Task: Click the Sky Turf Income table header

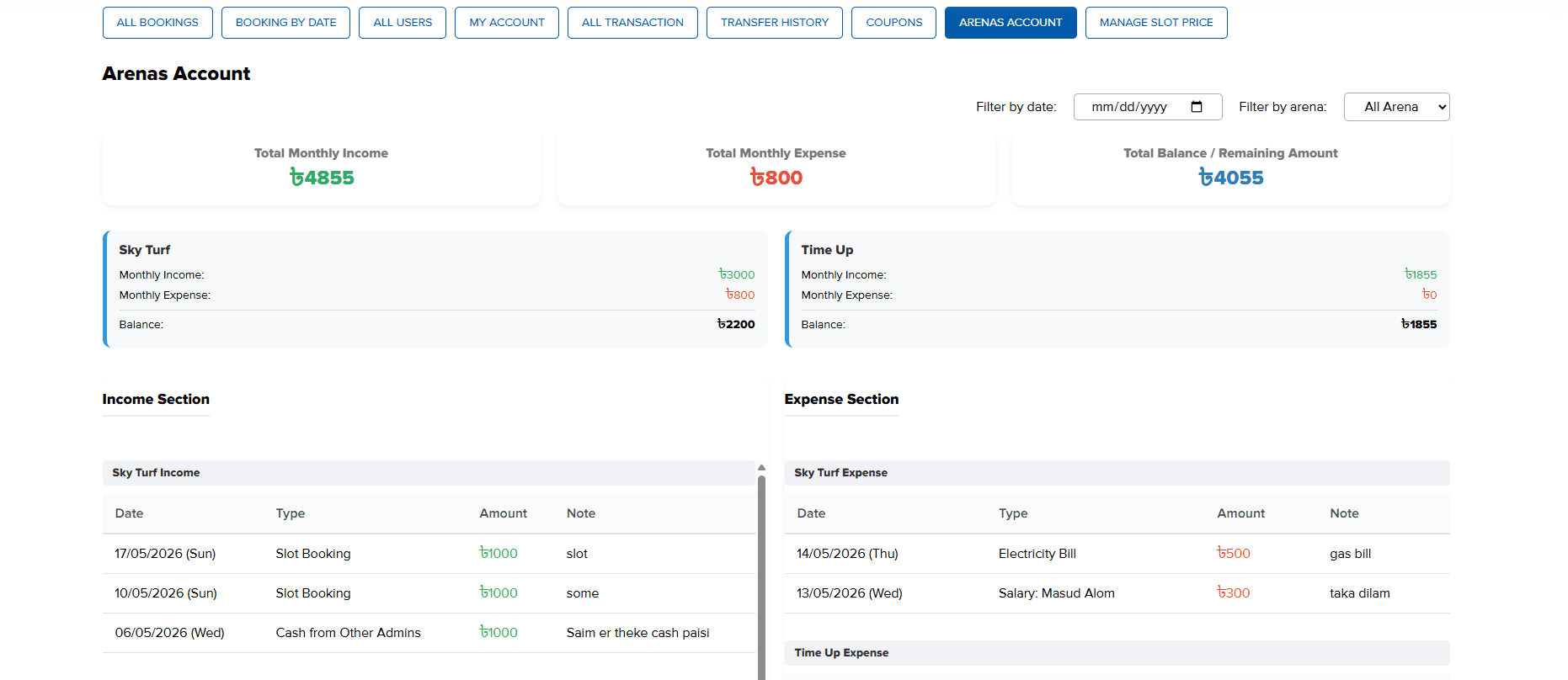Action: tap(429, 473)
